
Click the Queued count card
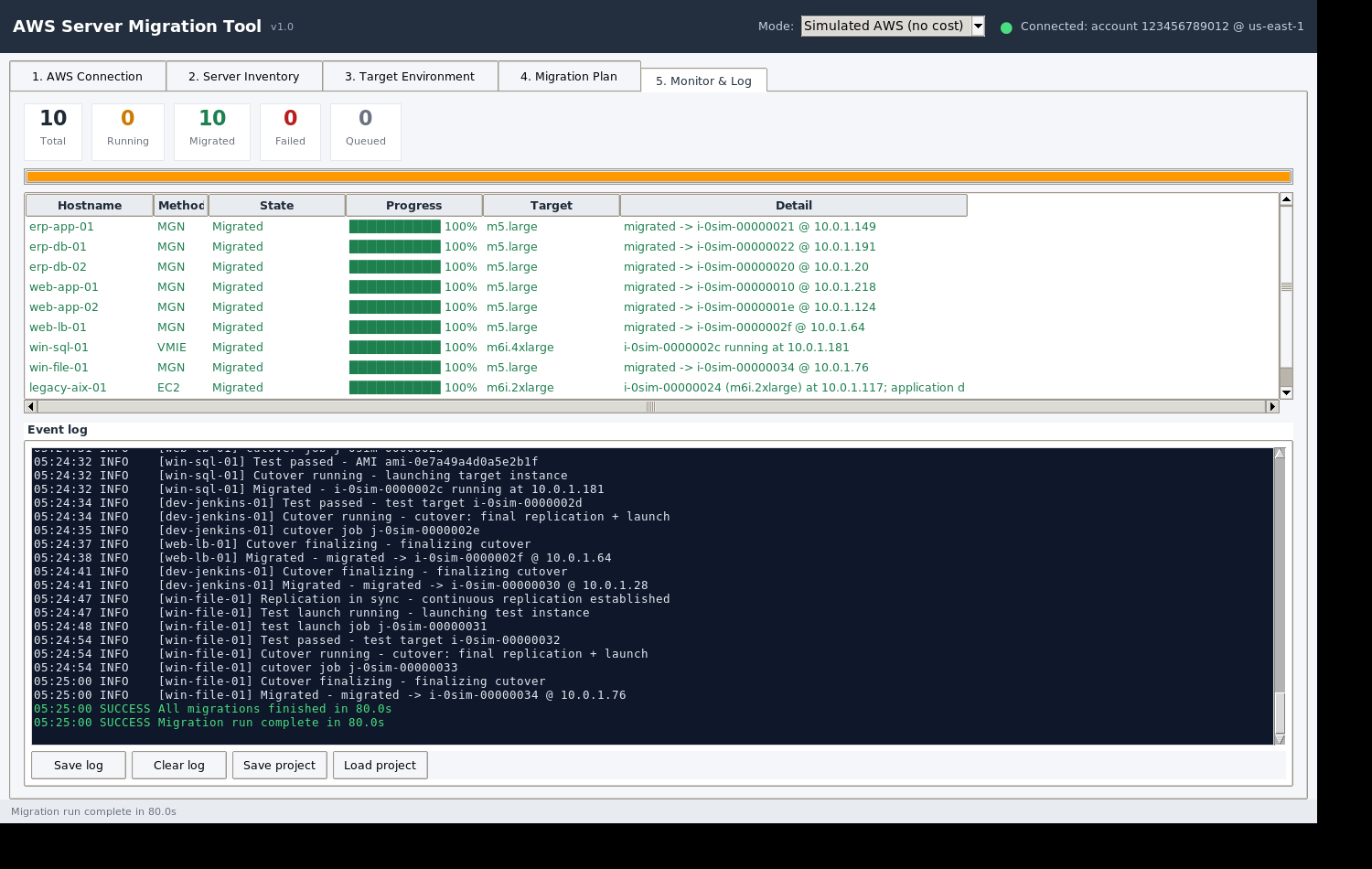[366, 132]
